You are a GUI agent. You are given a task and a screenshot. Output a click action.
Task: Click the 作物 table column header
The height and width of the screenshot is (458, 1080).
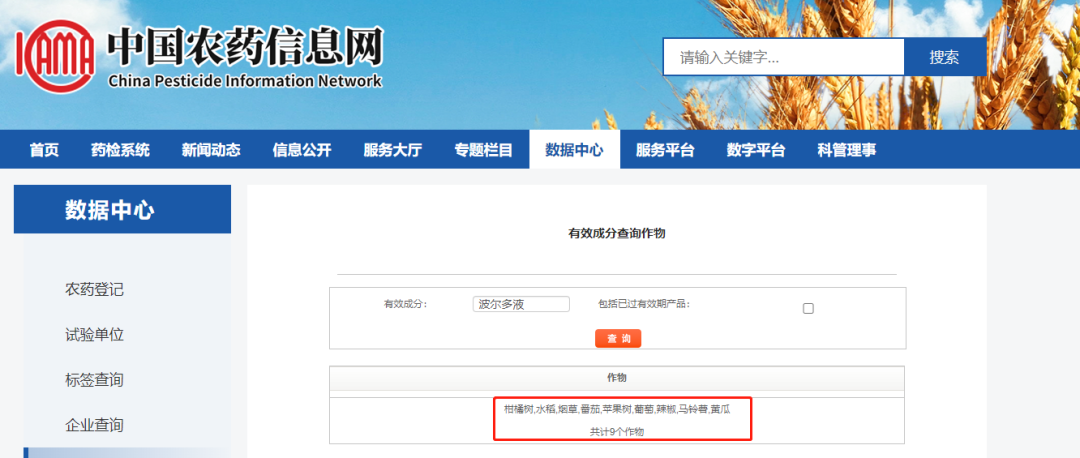point(616,378)
